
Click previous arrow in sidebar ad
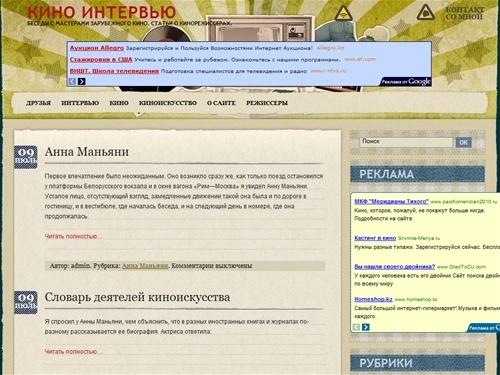pyautogui.click(x=356, y=327)
